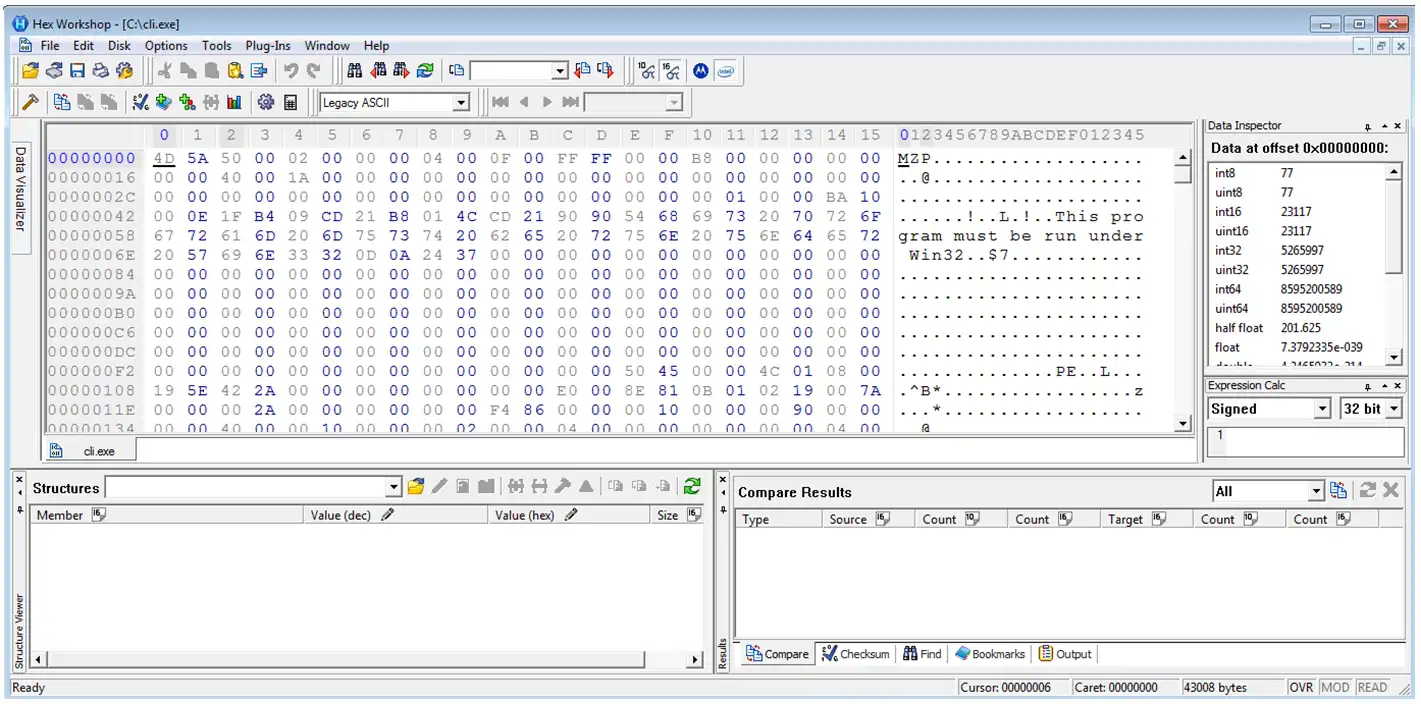Open the goto offset combo box dropdown
This screenshot has height=704, width=1421.
(560, 71)
